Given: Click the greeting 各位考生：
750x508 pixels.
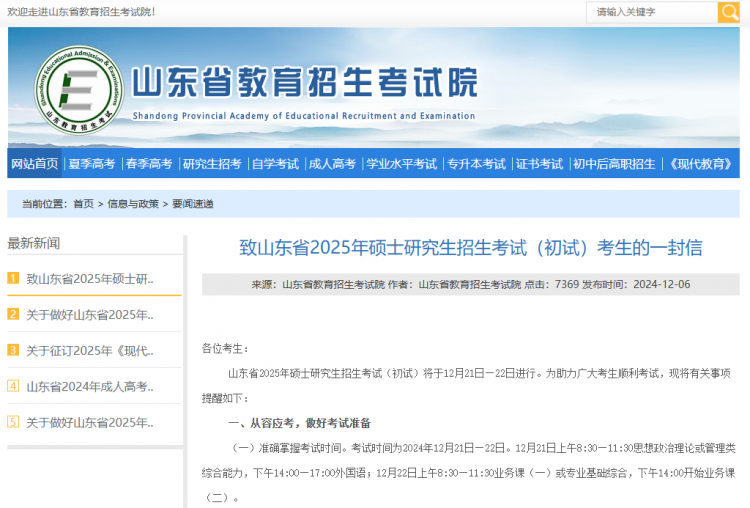Looking at the screenshot, I should click(225, 348).
